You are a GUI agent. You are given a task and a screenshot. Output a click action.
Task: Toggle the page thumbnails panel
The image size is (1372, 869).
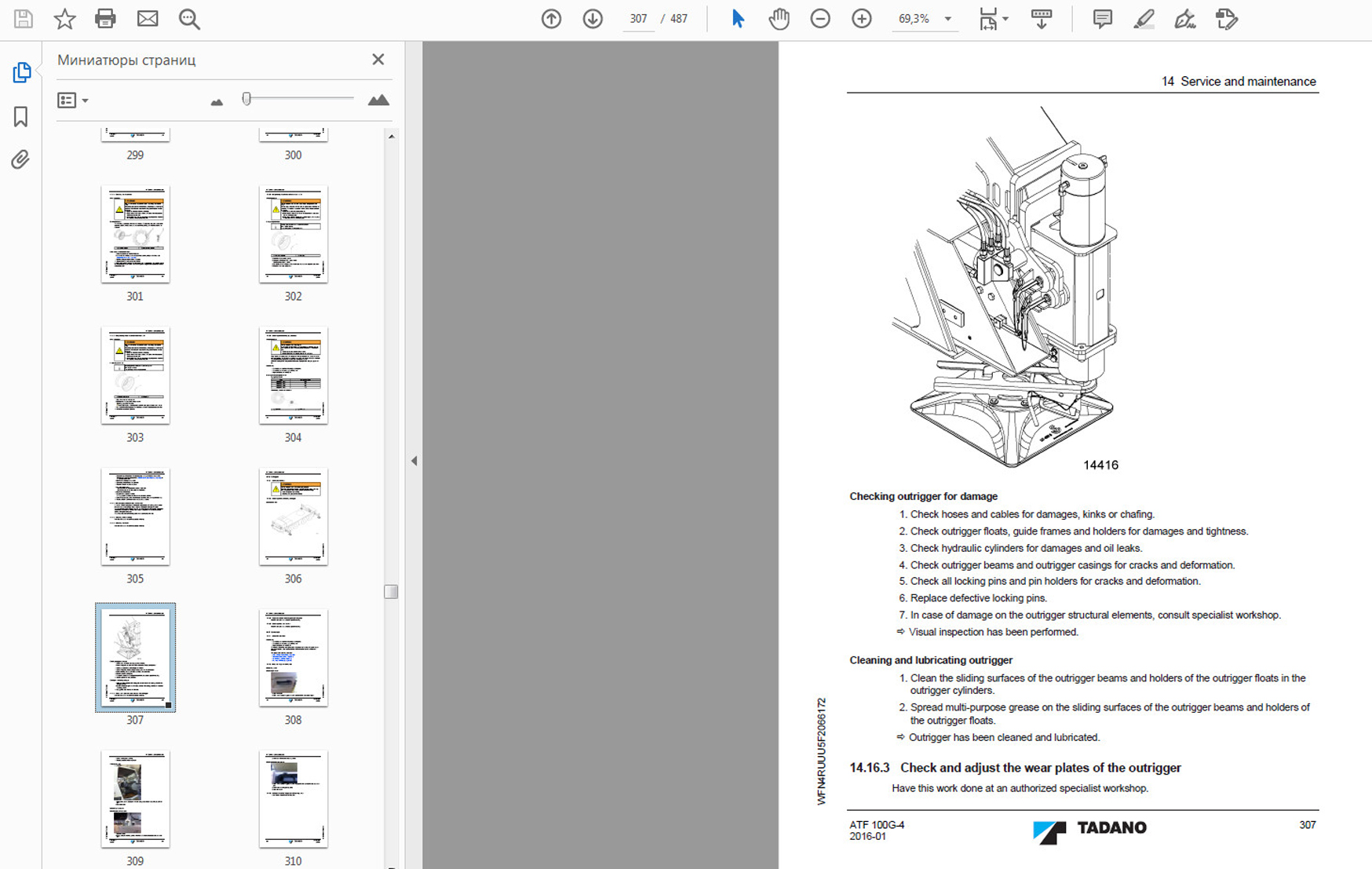click(x=21, y=72)
